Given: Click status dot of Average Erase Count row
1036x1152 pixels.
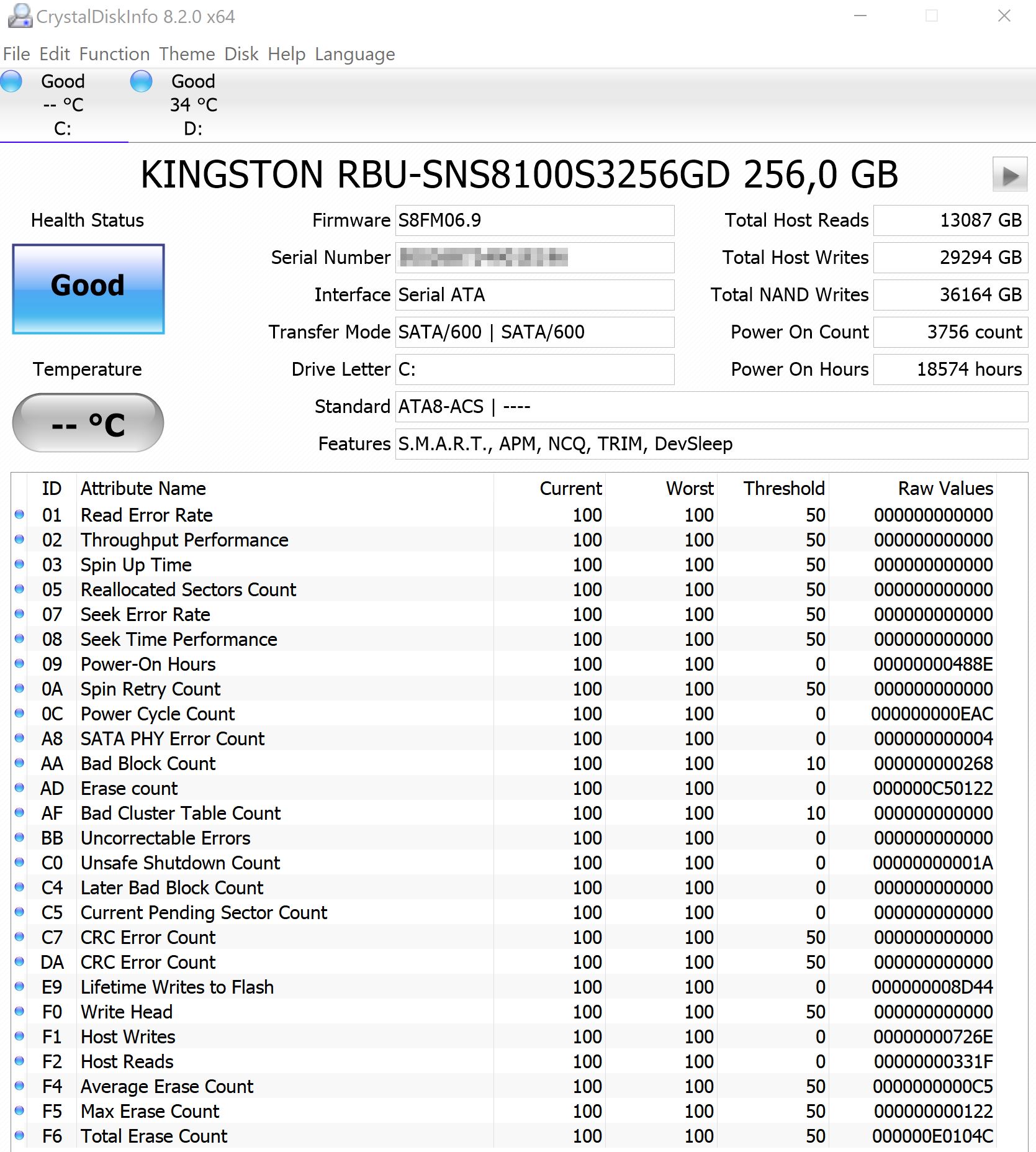Looking at the screenshot, I should (19, 1086).
